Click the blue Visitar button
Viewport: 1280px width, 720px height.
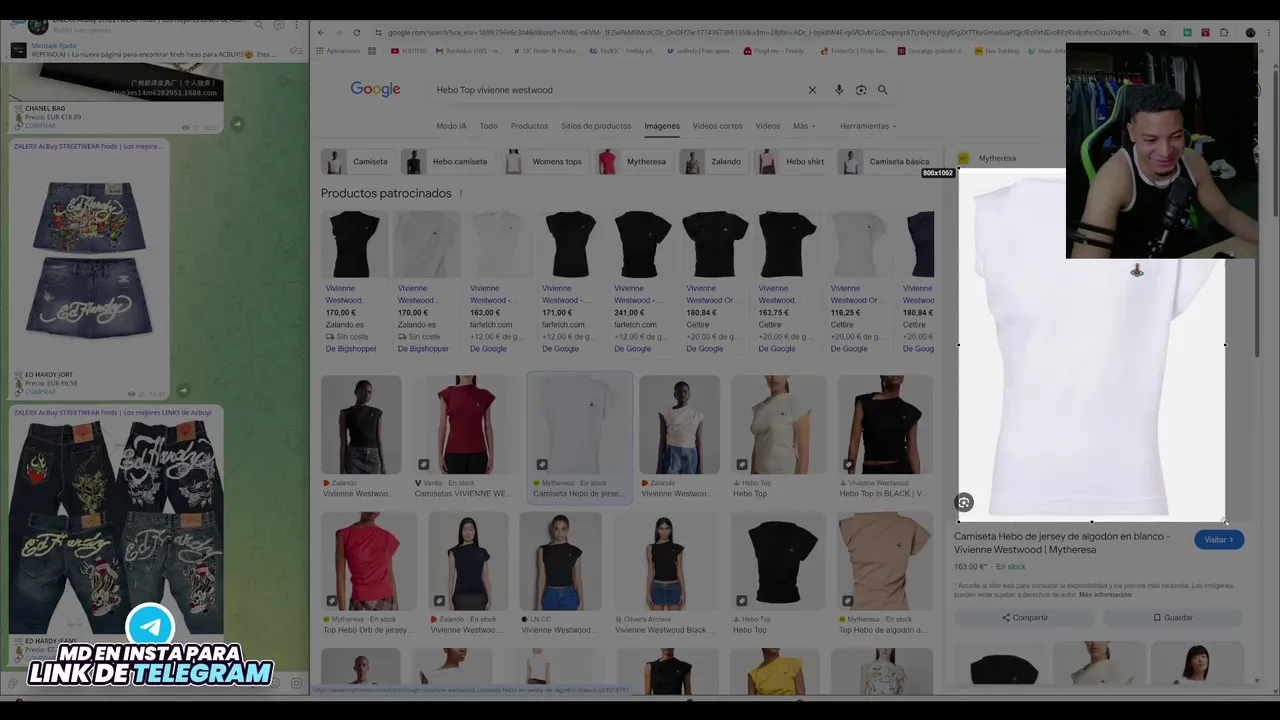click(1219, 540)
